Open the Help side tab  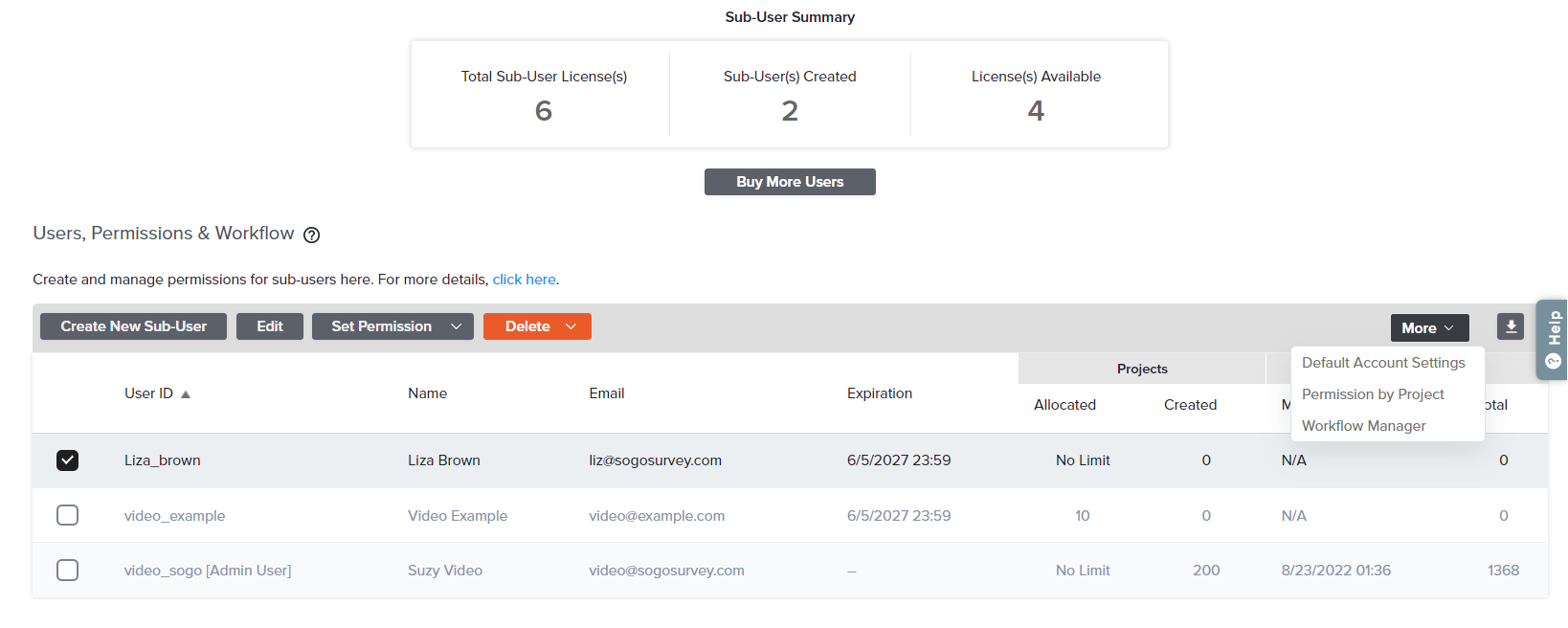click(x=1553, y=341)
